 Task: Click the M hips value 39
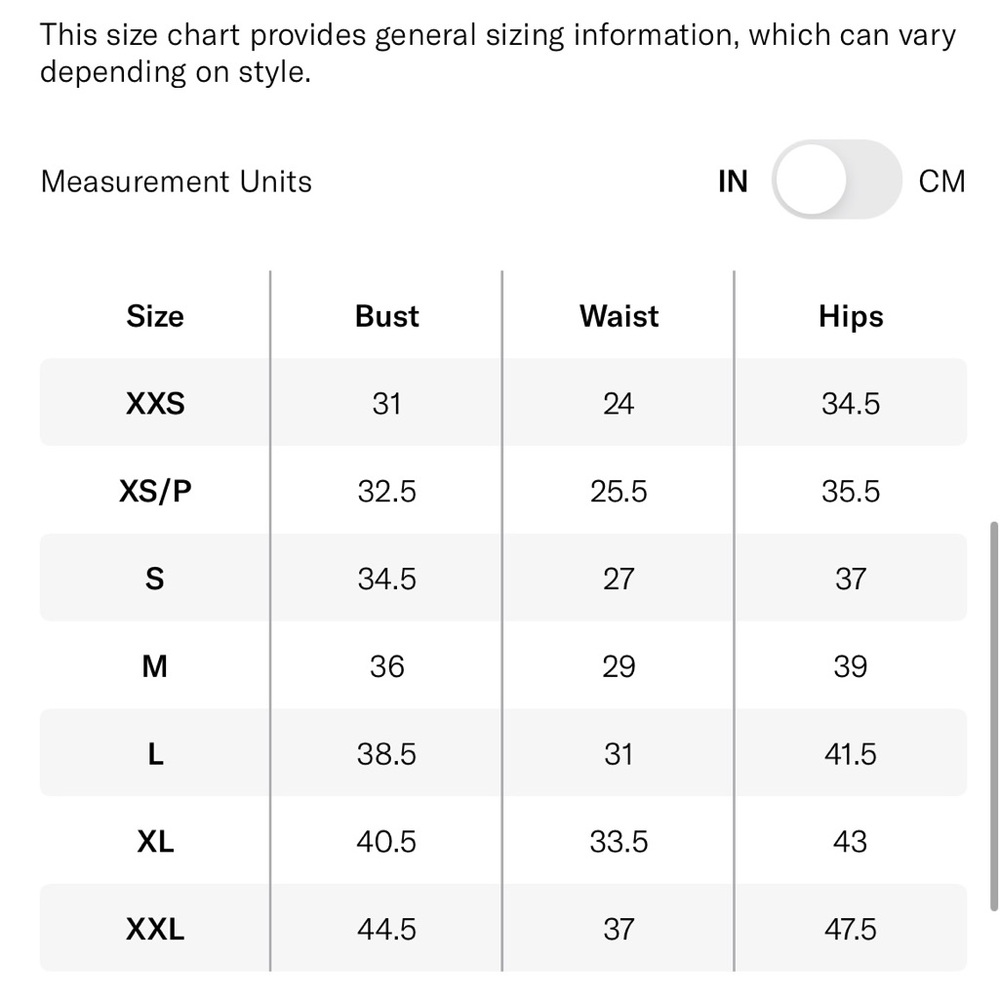pyautogui.click(x=850, y=667)
